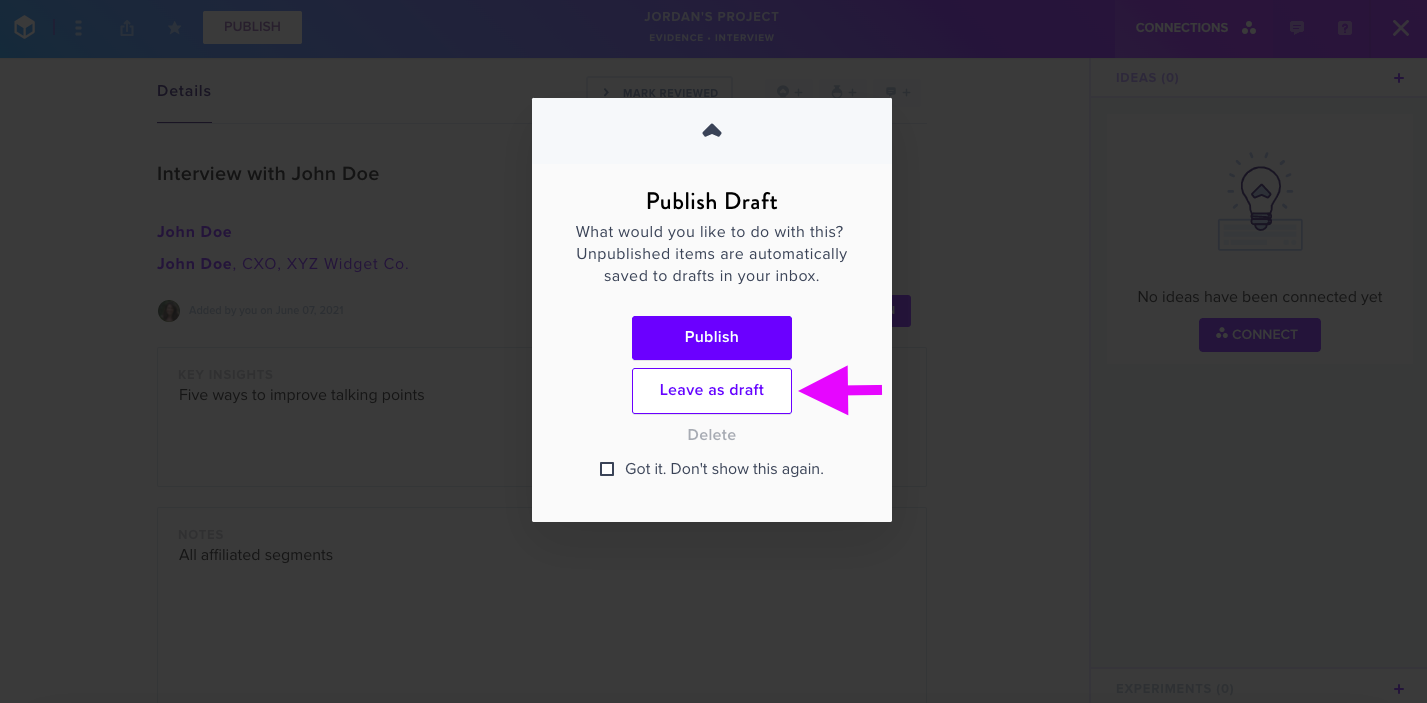Click the gray PUBLISH button in top bar
Screen dimensions: 1427x703
point(252,27)
